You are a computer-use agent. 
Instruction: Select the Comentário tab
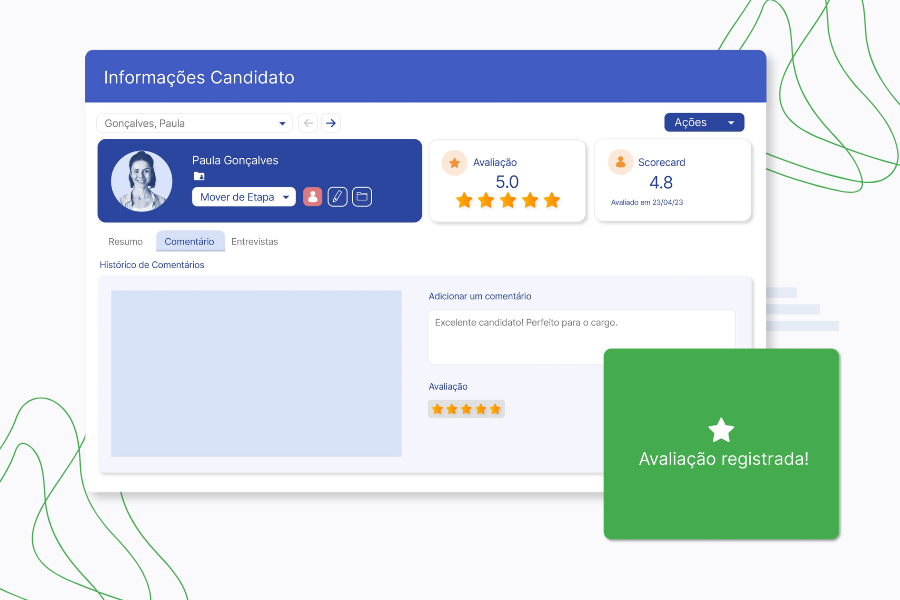[190, 242]
